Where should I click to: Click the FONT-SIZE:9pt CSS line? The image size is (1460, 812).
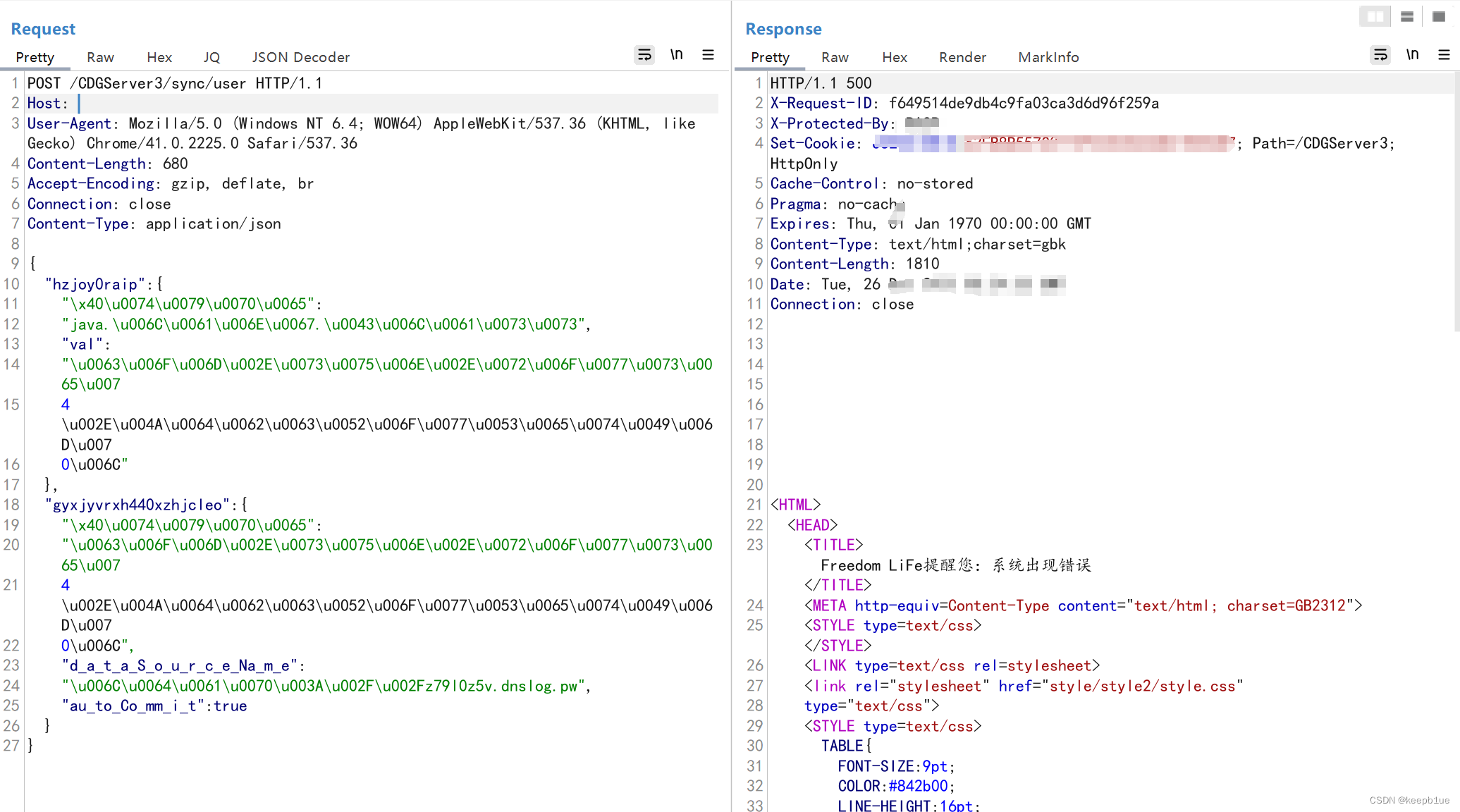tap(897, 767)
